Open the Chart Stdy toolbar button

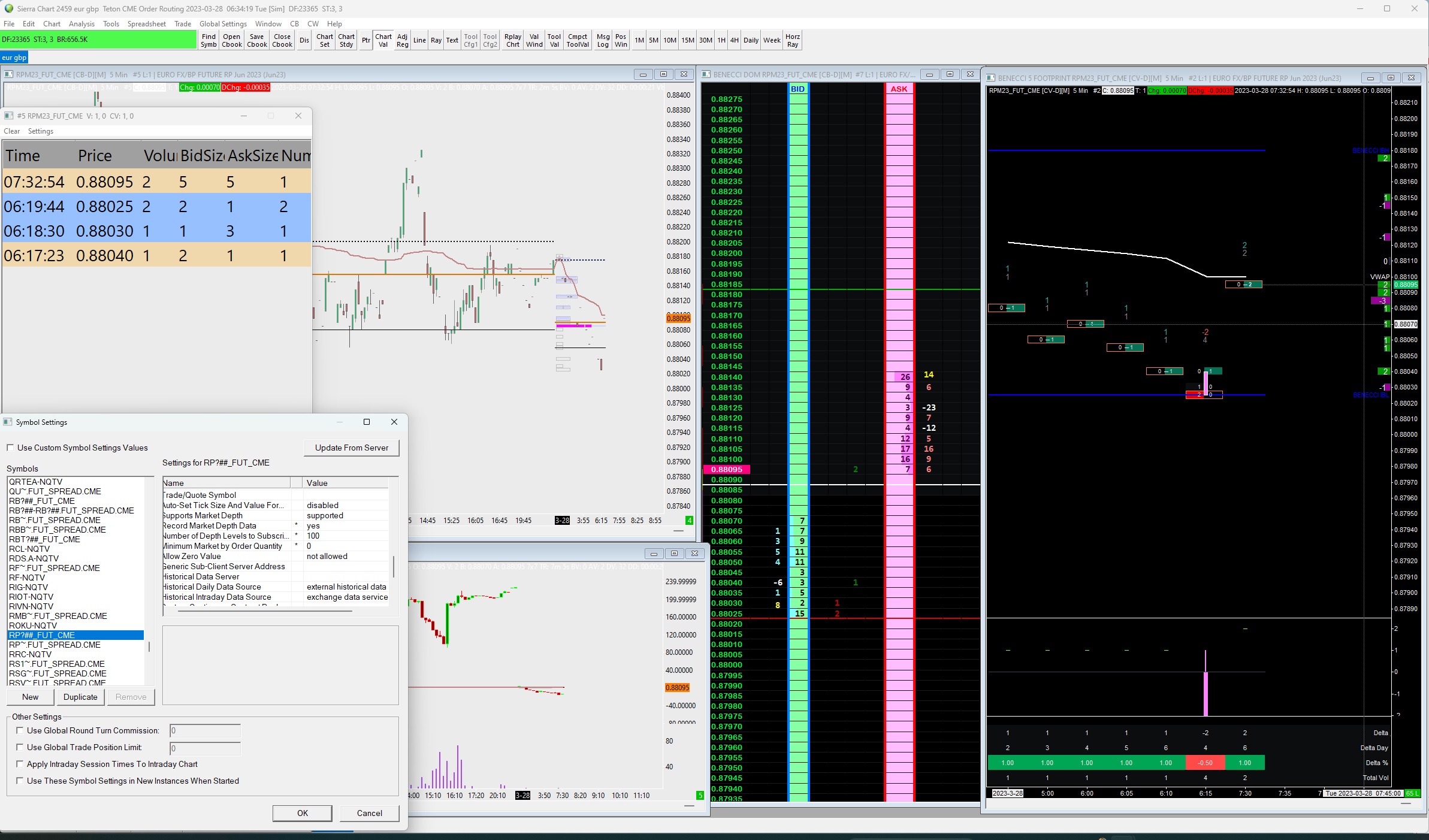click(346, 40)
